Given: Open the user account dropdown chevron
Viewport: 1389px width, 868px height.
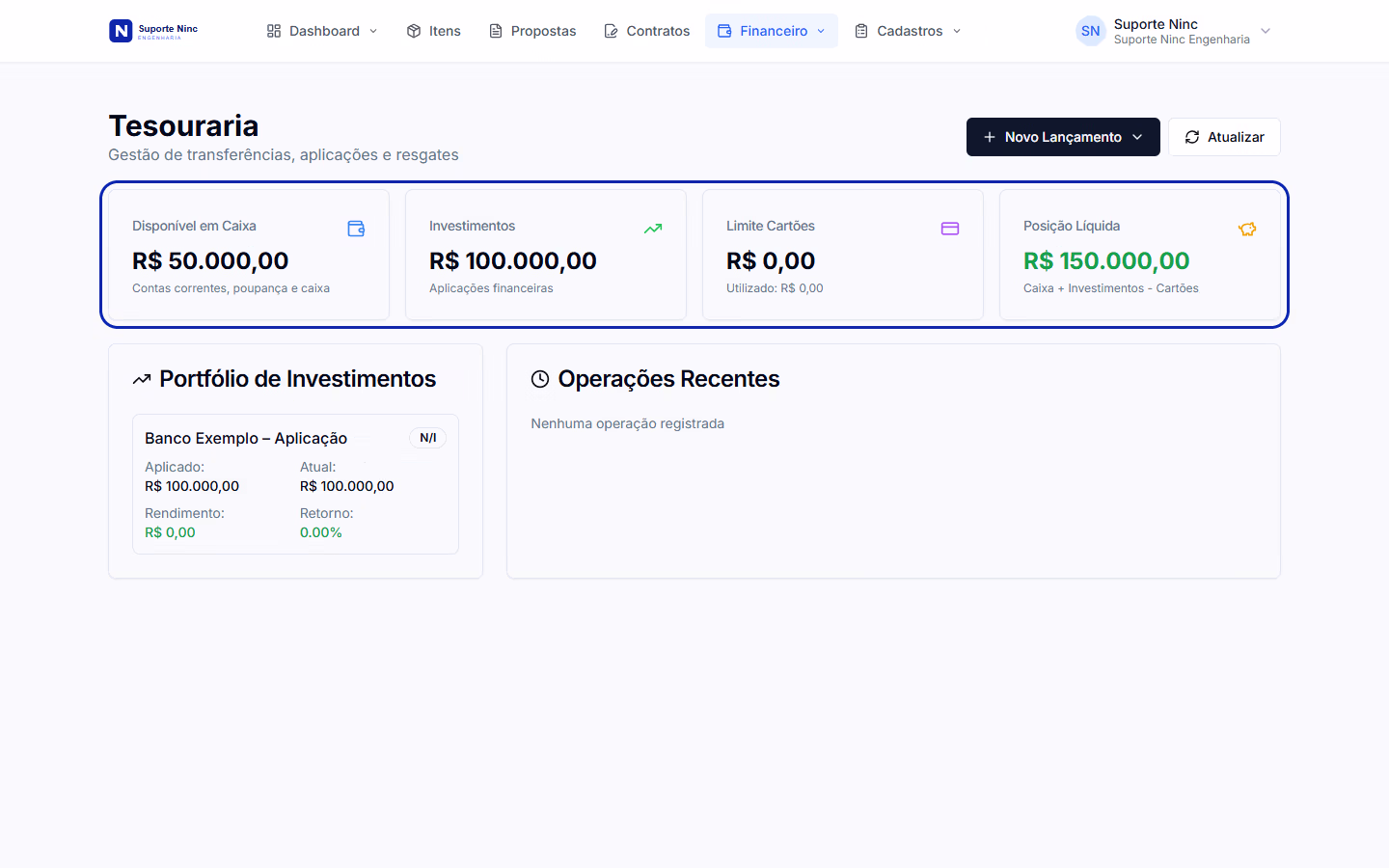Looking at the screenshot, I should click(x=1266, y=31).
